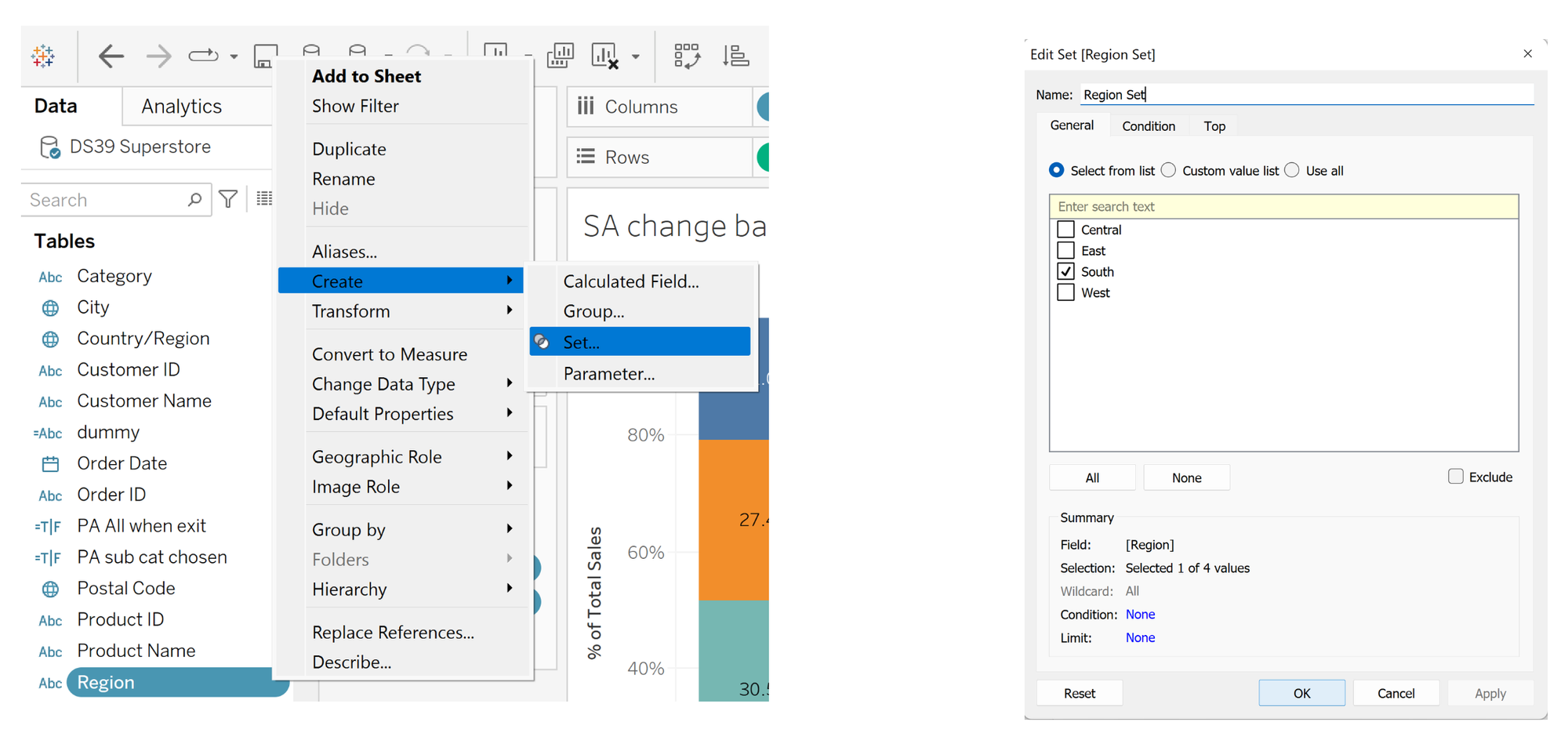Screen dimensions: 1568x740
Task: Open the Clear sheet dropdown arrow
Action: pyautogui.click(x=636, y=56)
